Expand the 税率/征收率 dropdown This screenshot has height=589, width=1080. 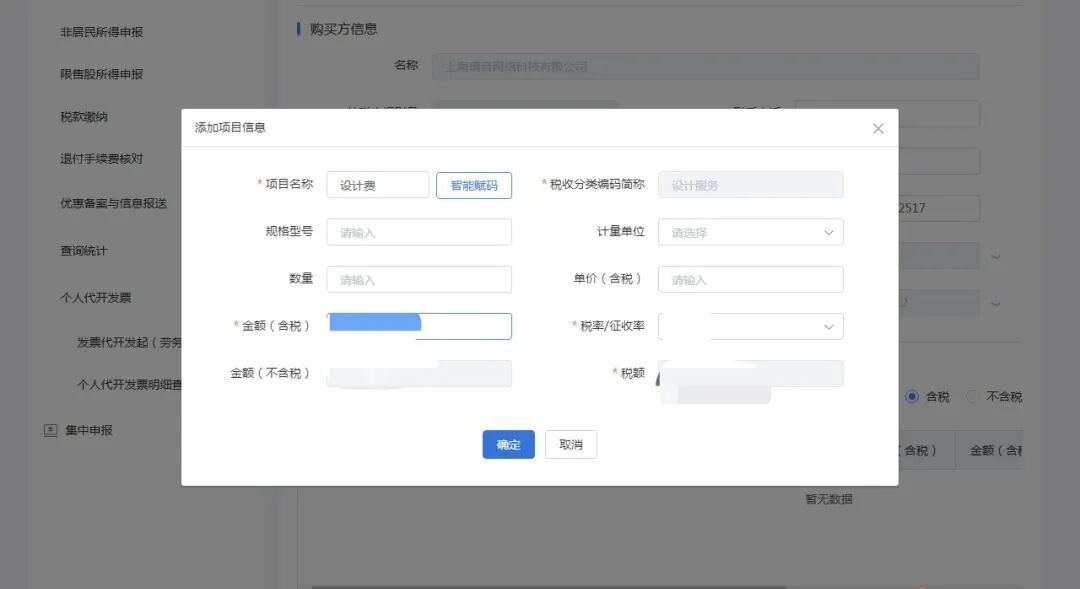click(750, 326)
